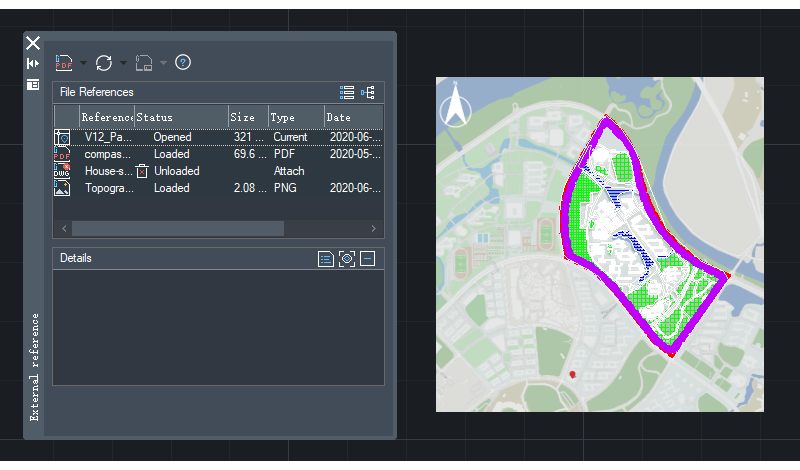Click the Change Path icon

pos(144,63)
